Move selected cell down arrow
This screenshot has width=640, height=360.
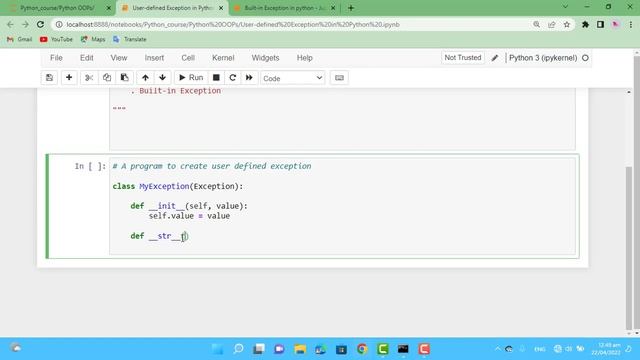[162, 78]
